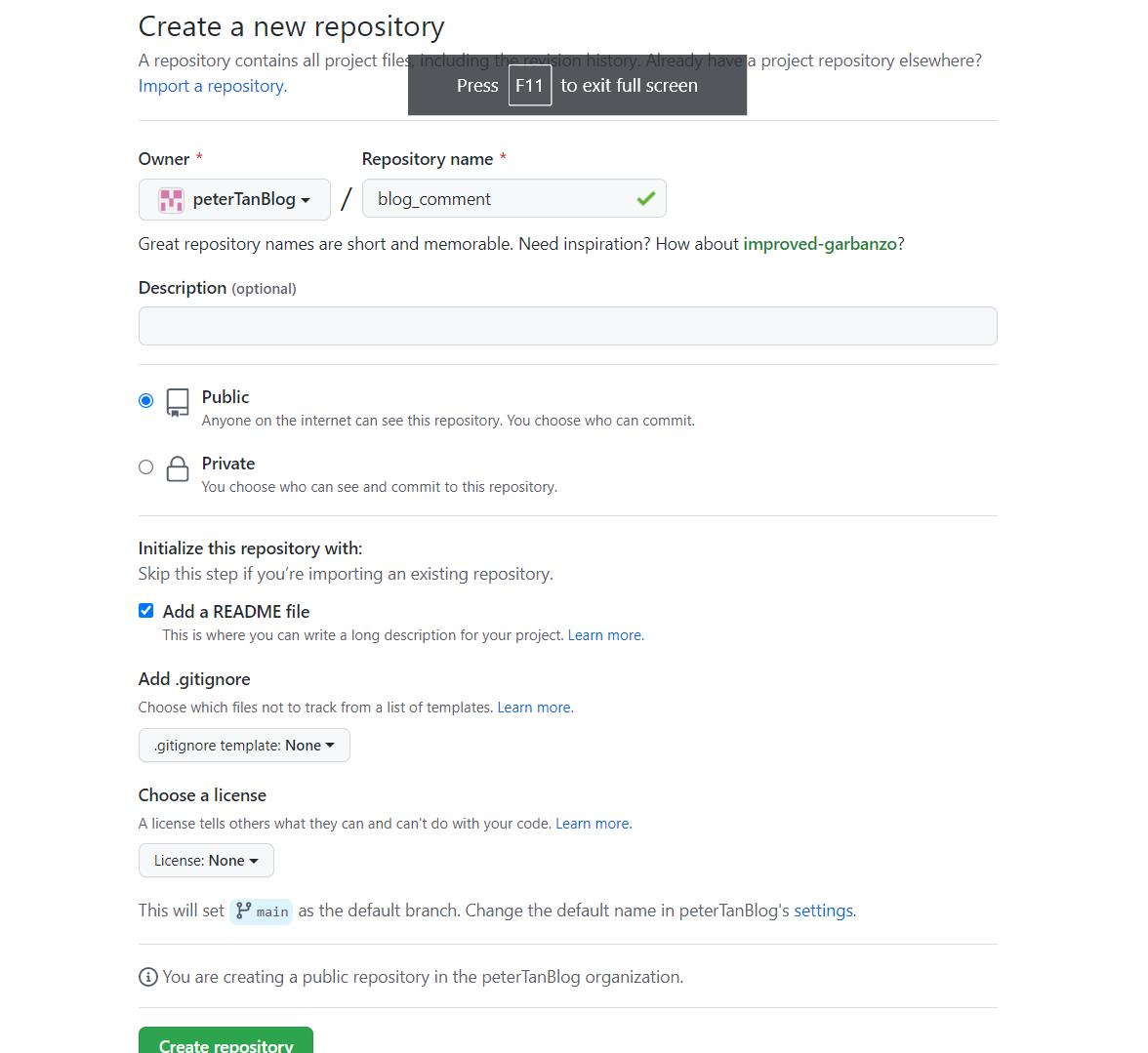This screenshot has height=1053, width=1148.
Task: Click the git branch icon beside main
Action: pyautogui.click(x=244, y=911)
